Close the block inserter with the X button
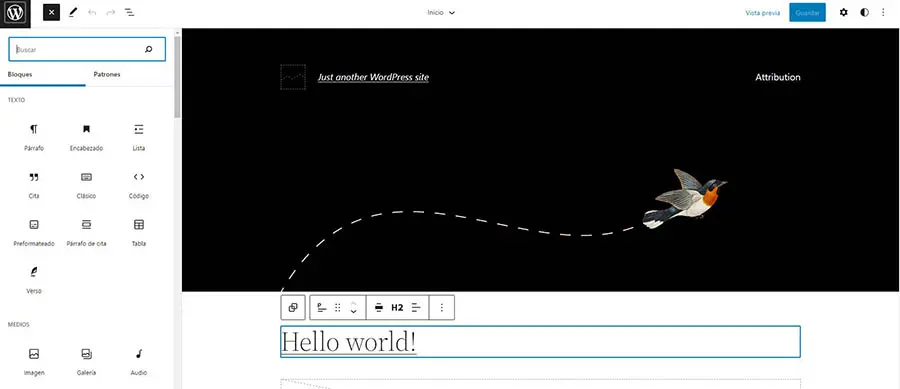Image resolution: width=900 pixels, height=389 pixels. click(x=52, y=12)
